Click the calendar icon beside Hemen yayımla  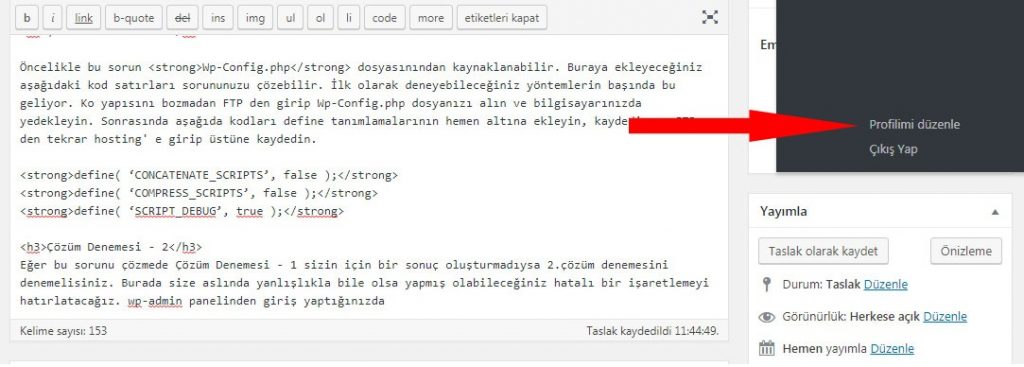[767, 348]
